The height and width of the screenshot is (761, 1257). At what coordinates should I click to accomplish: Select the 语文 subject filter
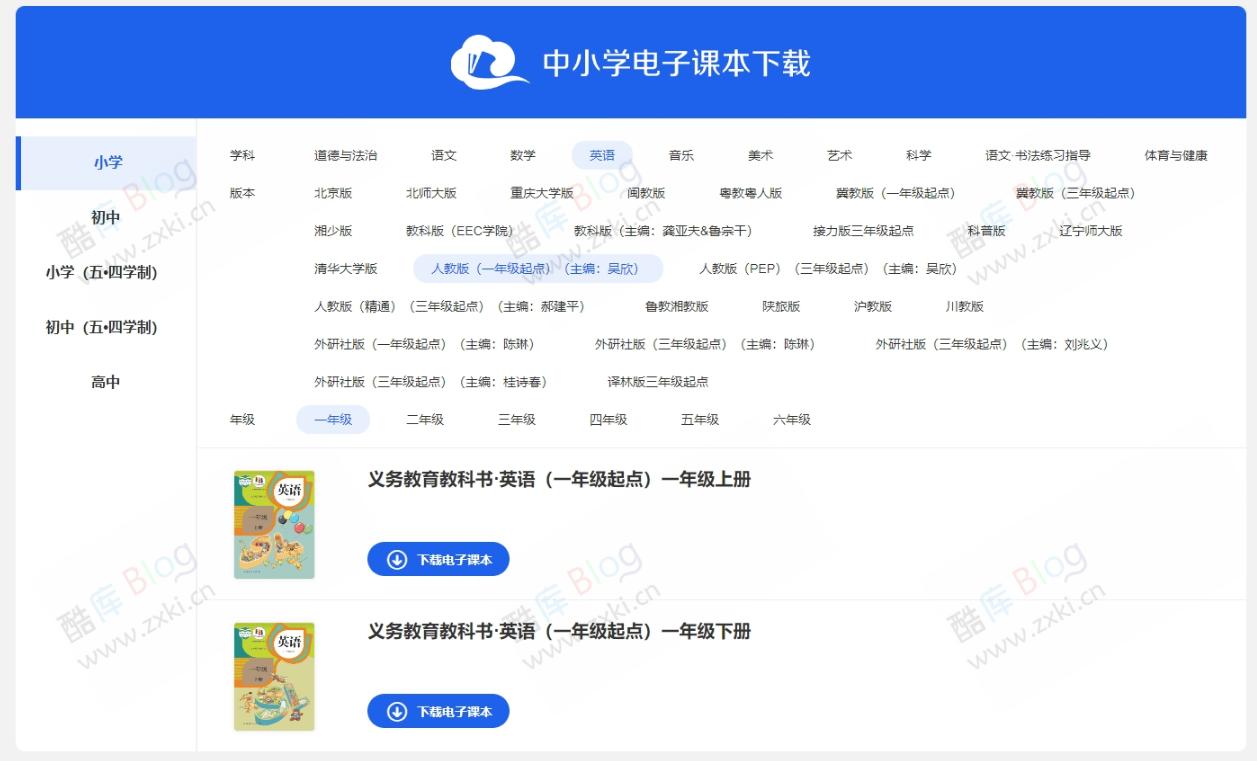[x=444, y=156]
